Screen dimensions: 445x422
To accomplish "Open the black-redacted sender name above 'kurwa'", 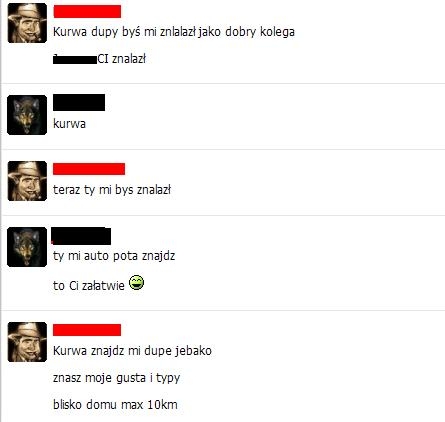I will (x=79, y=103).
